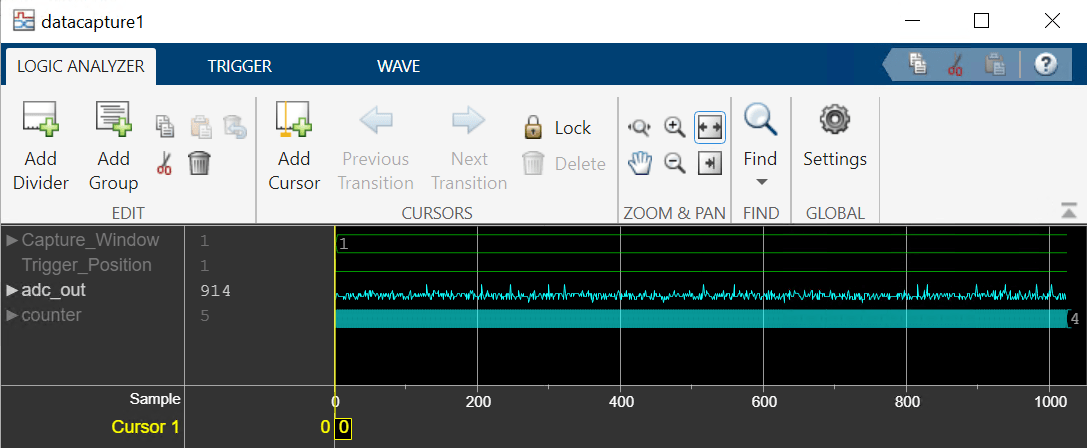
Task: Add a new cursor with Add Cursor
Action: 295,147
